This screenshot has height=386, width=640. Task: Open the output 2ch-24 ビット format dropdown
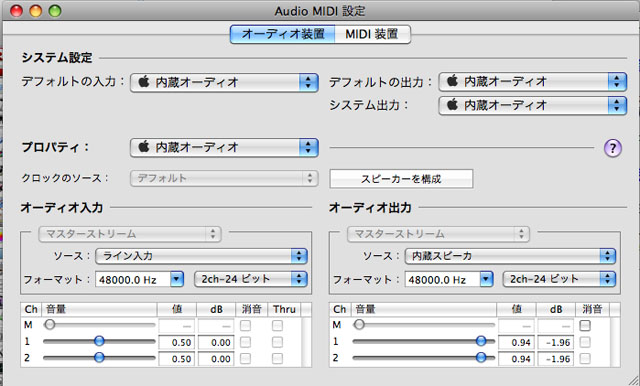coord(559,279)
